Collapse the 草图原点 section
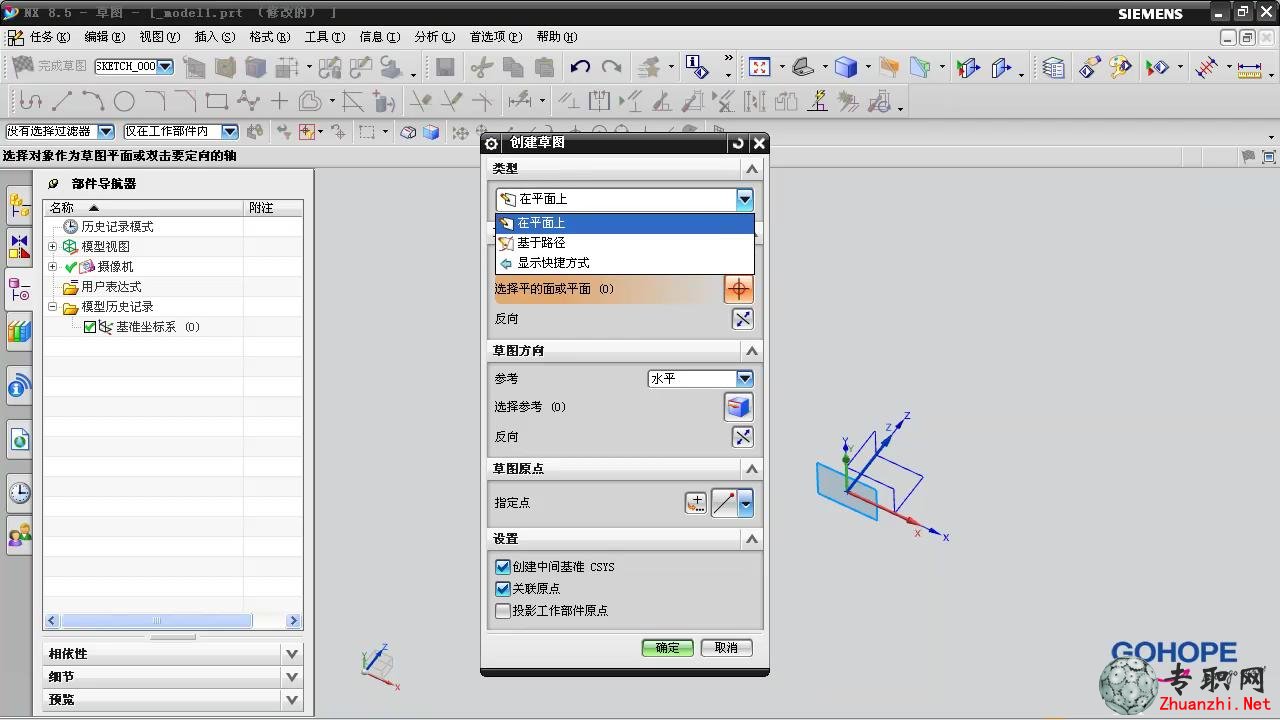 tap(752, 468)
